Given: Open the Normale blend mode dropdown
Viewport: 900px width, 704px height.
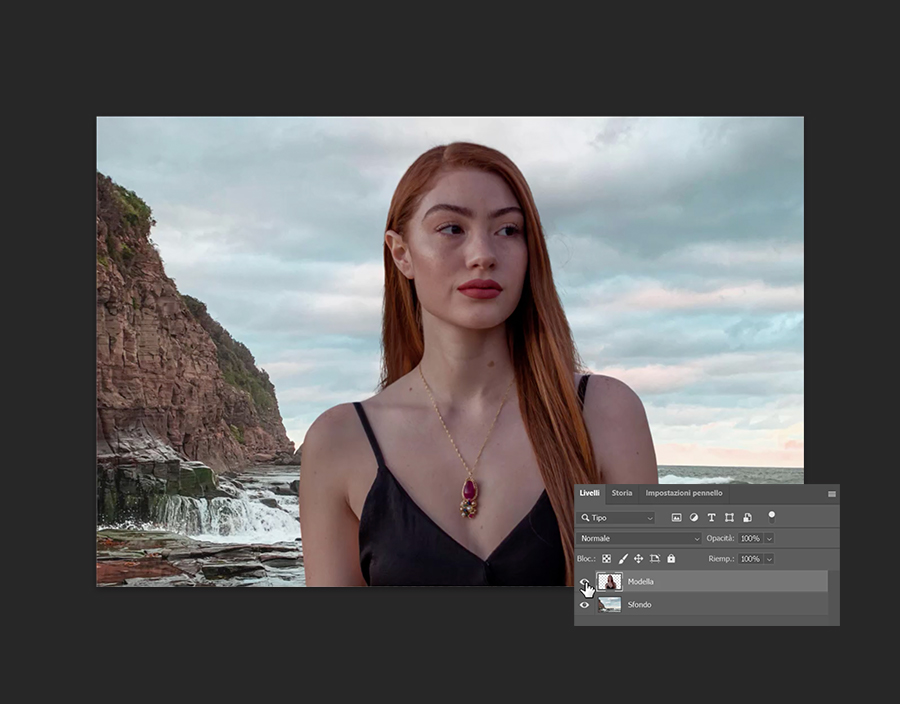Looking at the screenshot, I should (x=639, y=538).
